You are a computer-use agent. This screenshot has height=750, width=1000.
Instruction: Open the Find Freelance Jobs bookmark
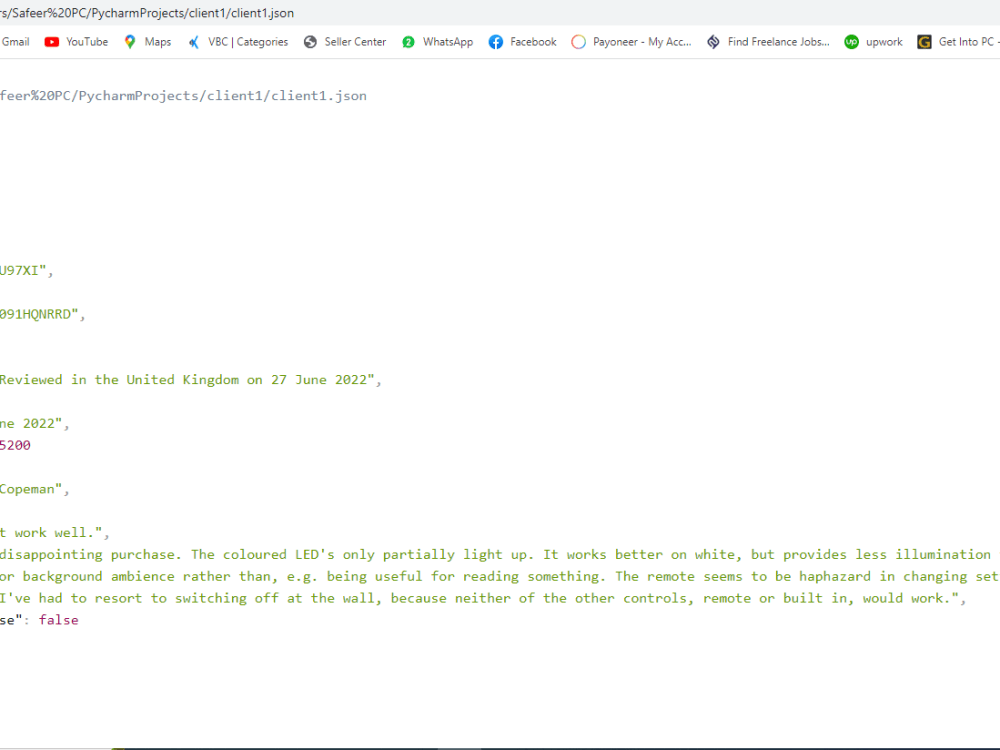click(x=712, y=41)
